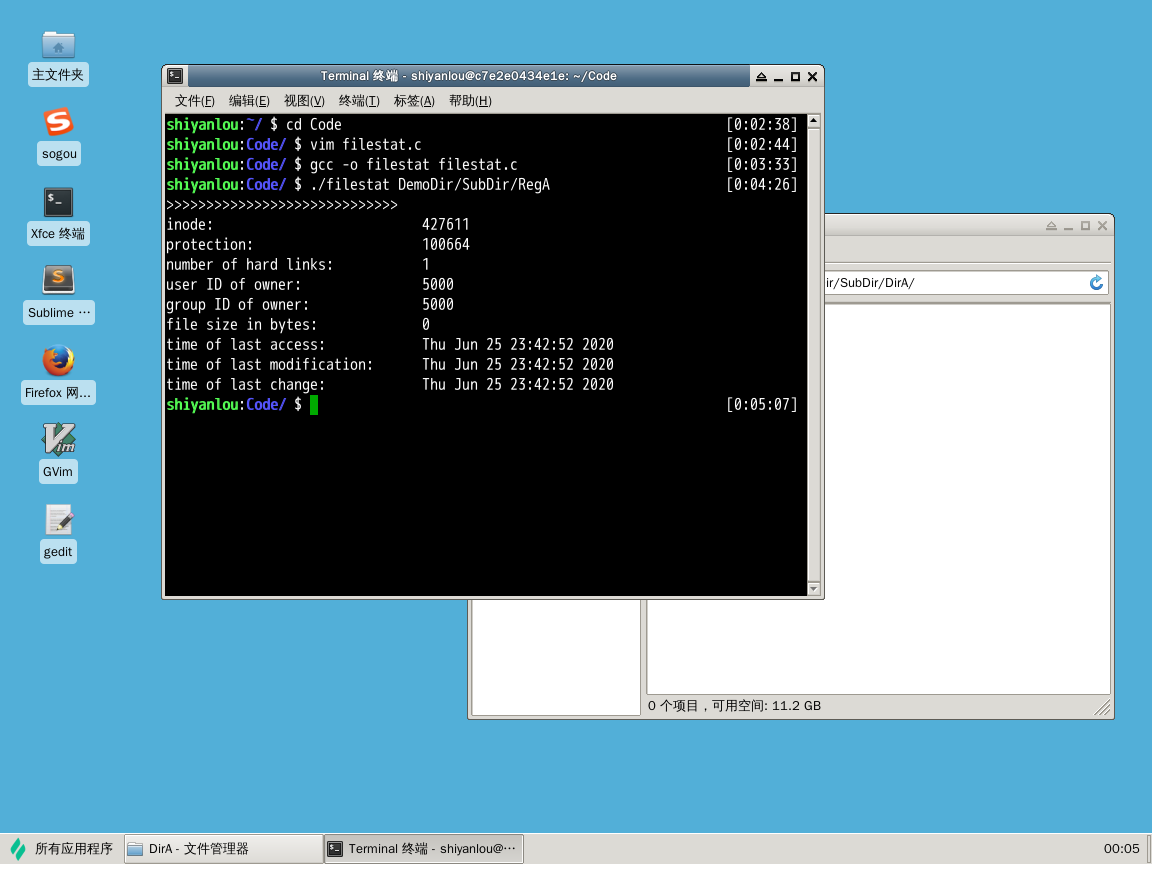
Task: Click the terminal scrollbar down arrow
Action: pos(813,588)
